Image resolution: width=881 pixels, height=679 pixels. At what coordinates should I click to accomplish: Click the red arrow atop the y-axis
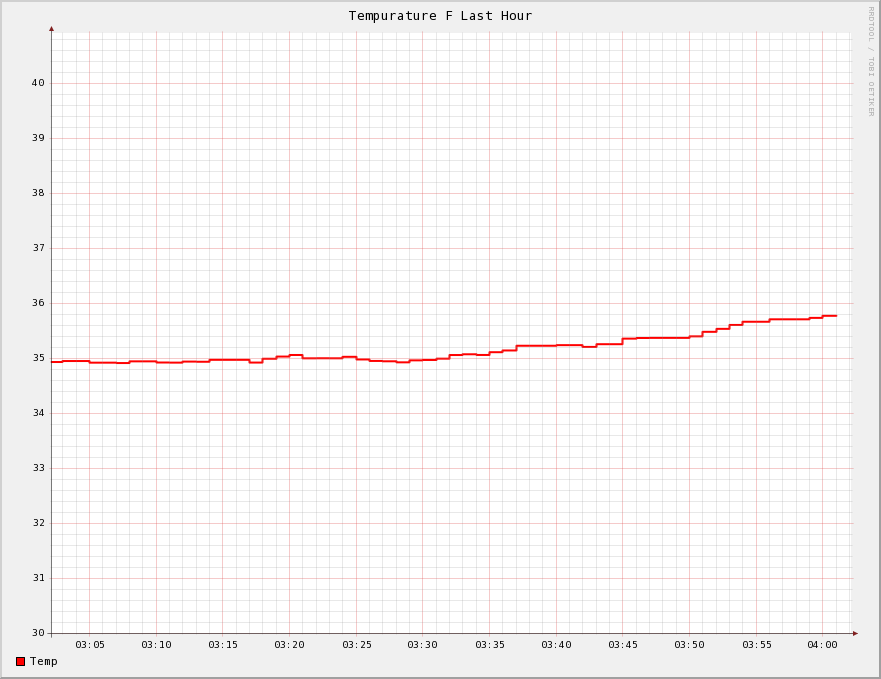coord(52,29)
